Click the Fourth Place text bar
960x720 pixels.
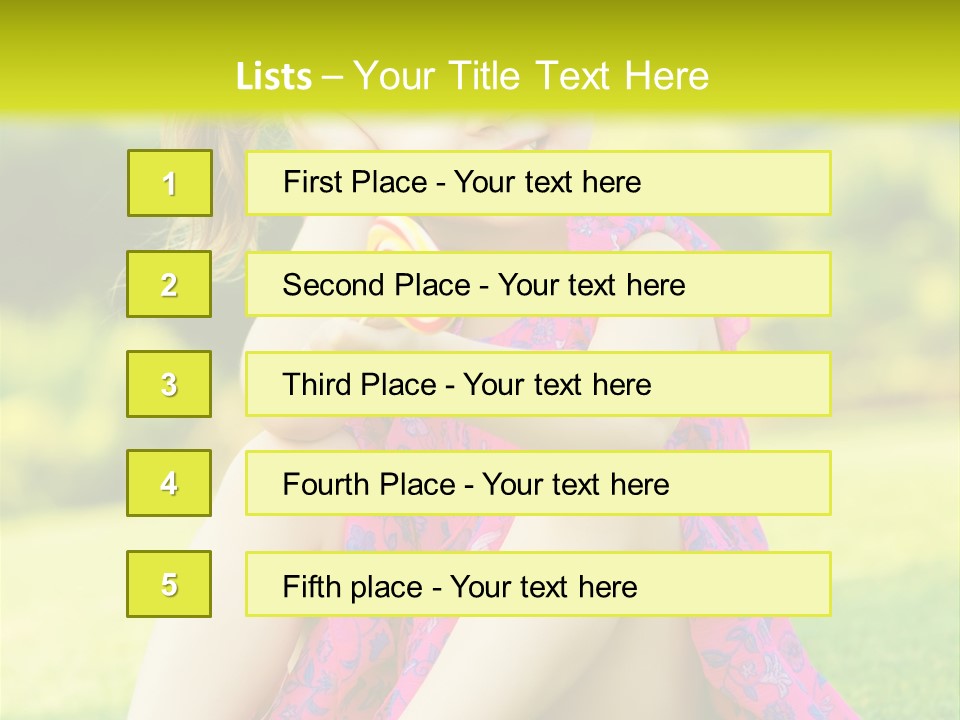coord(538,484)
